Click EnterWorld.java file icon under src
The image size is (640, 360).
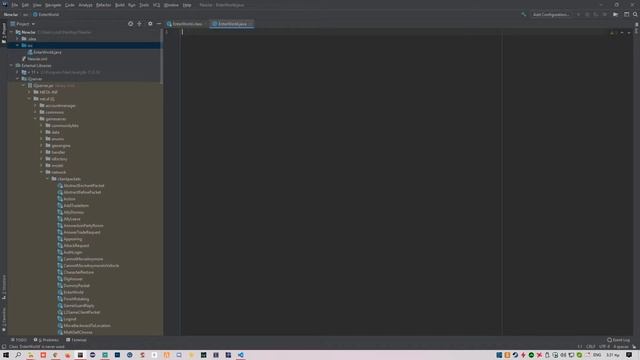coord(30,52)
